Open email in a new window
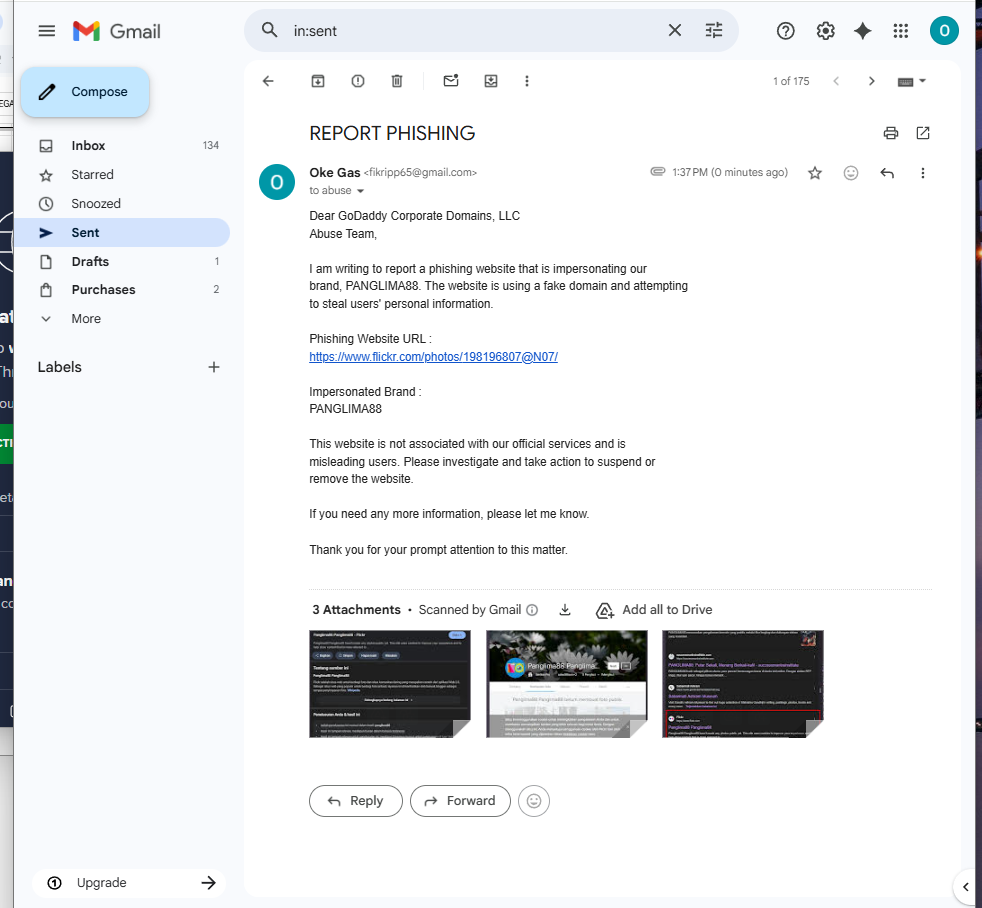The width and height of the screenshot is (982, 908). click(x=923, y=133)
